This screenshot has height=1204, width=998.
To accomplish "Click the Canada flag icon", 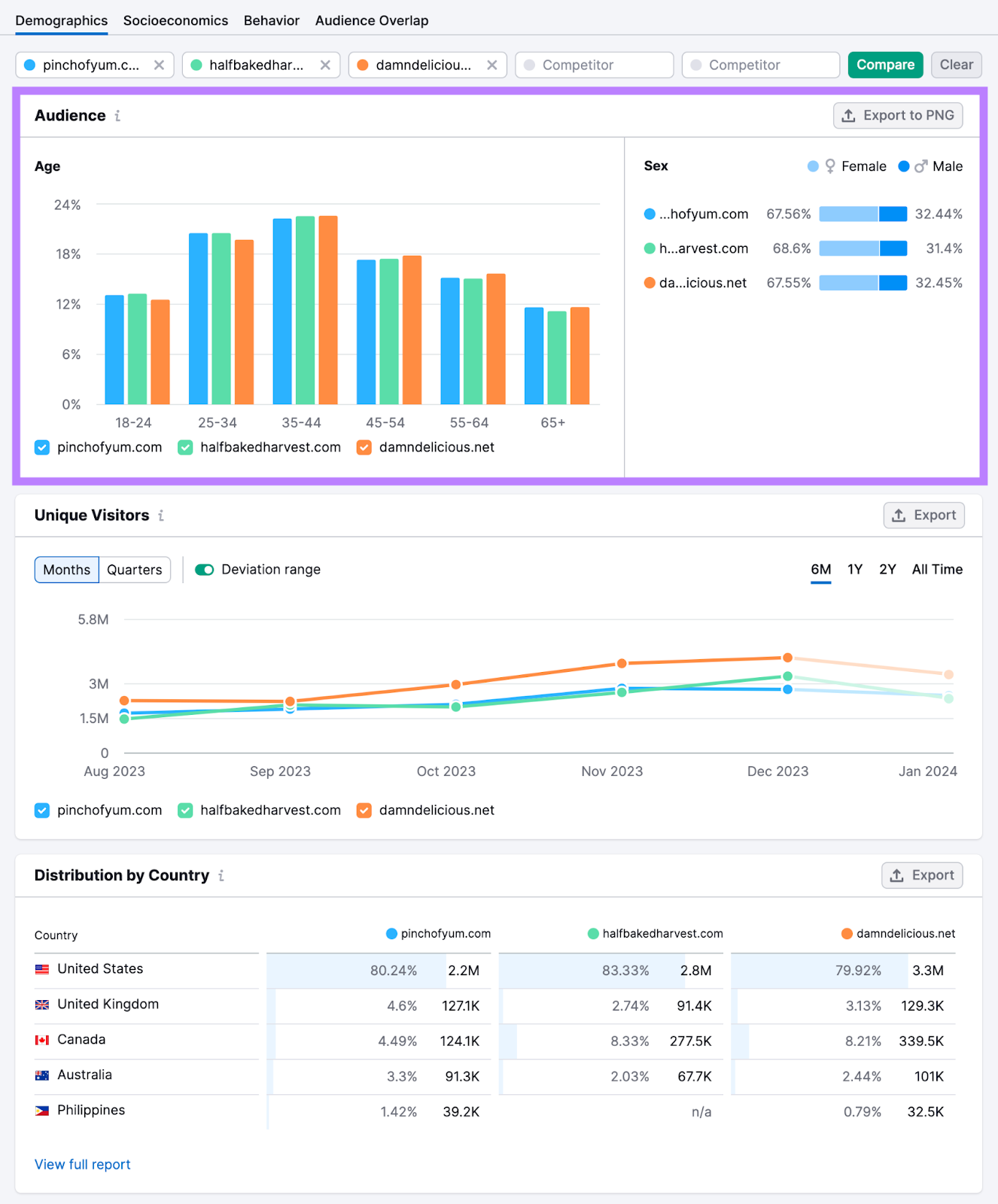I will (x=42, y=1040).
